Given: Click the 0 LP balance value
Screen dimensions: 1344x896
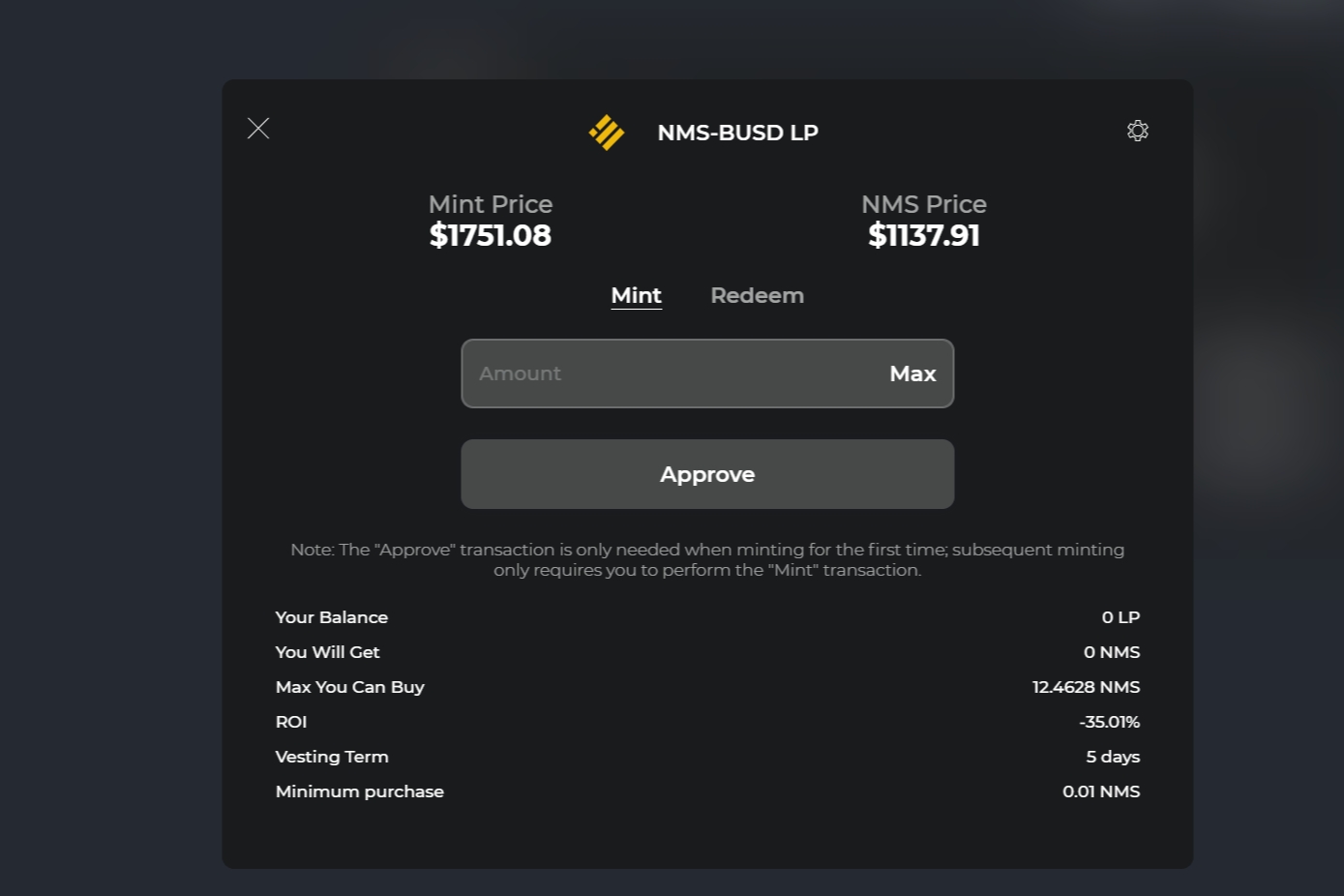Looking at the screenshot, I should 1120,617.
